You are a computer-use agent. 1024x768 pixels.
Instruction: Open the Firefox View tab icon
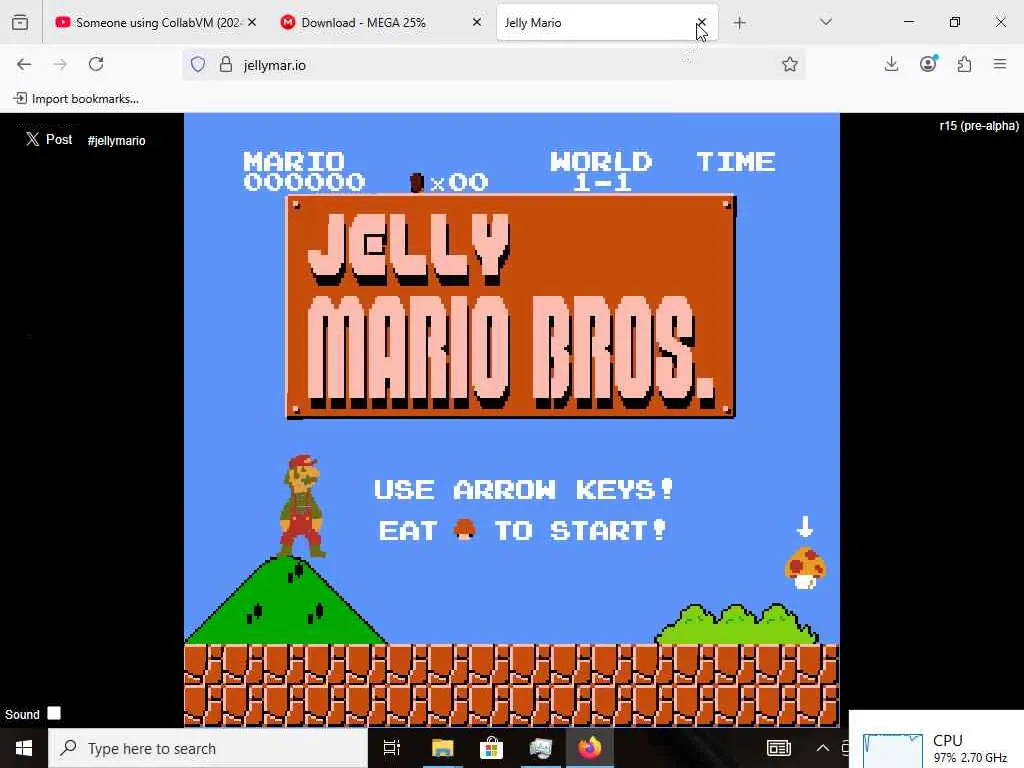pyautogui.click(x=20, y=22)
